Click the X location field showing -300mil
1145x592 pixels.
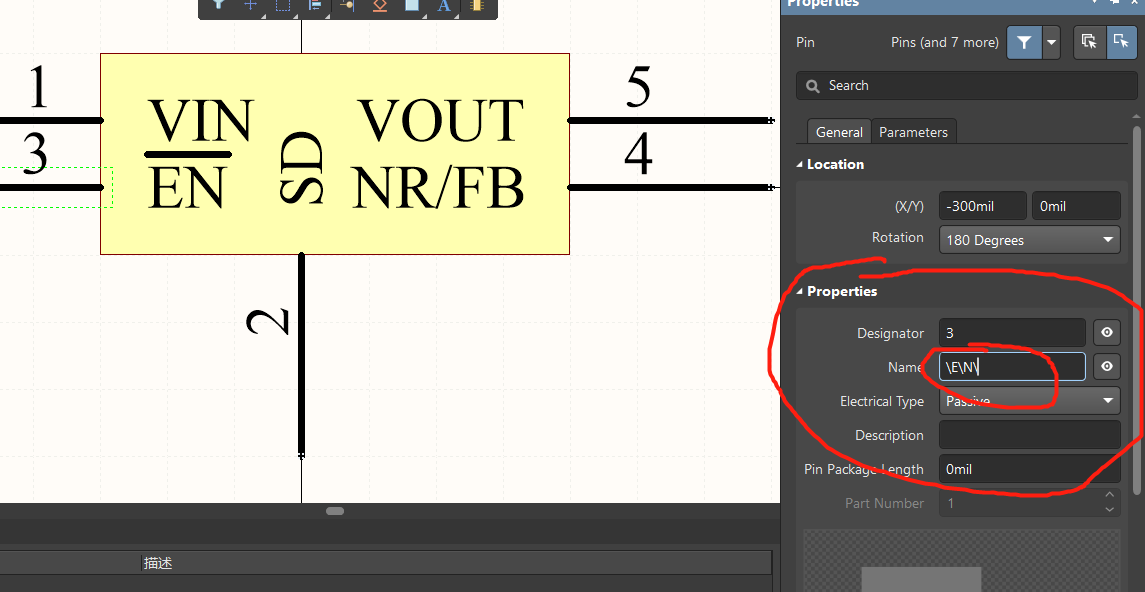tap(983, 206)
